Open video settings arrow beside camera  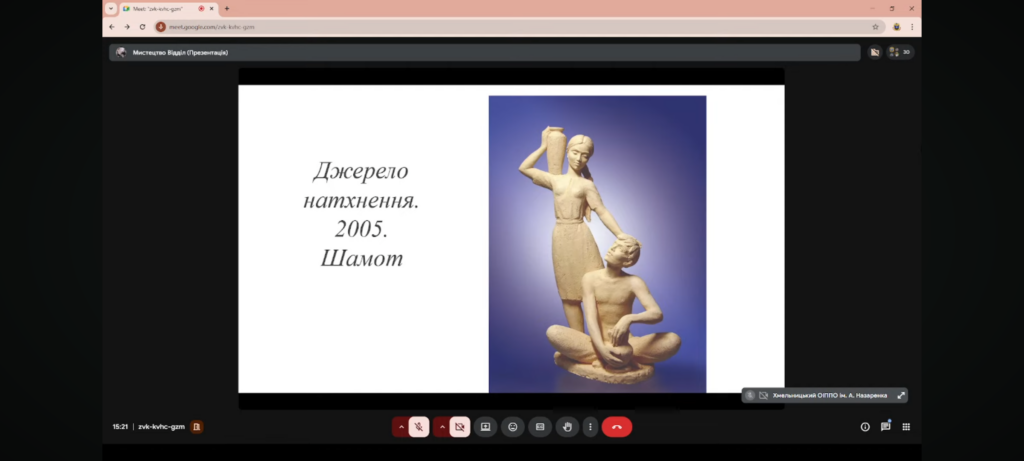click(x=441, y=427)
